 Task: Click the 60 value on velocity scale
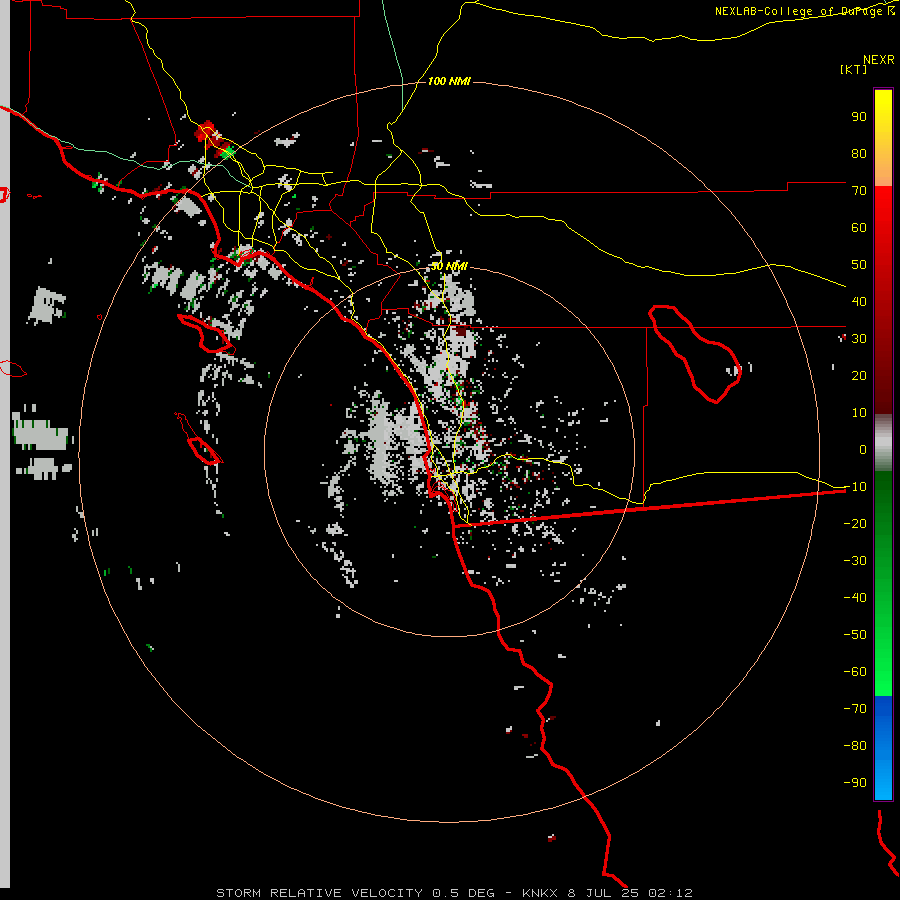coord(859,227)
